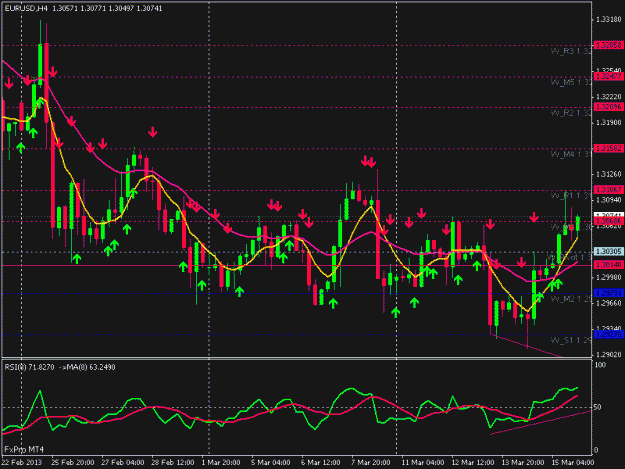
Task: Click the red 1.32096 price tag
Action: coord(609,107)
